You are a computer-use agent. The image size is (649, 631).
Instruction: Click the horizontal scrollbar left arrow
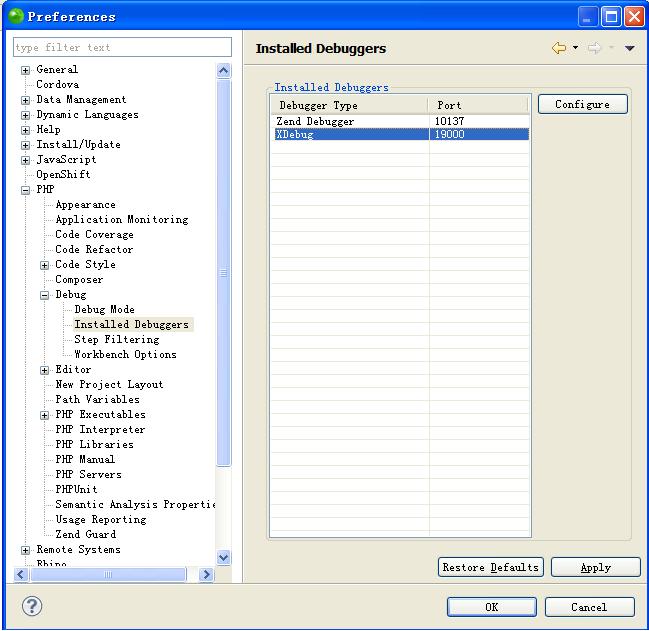[x=21, y=575]
